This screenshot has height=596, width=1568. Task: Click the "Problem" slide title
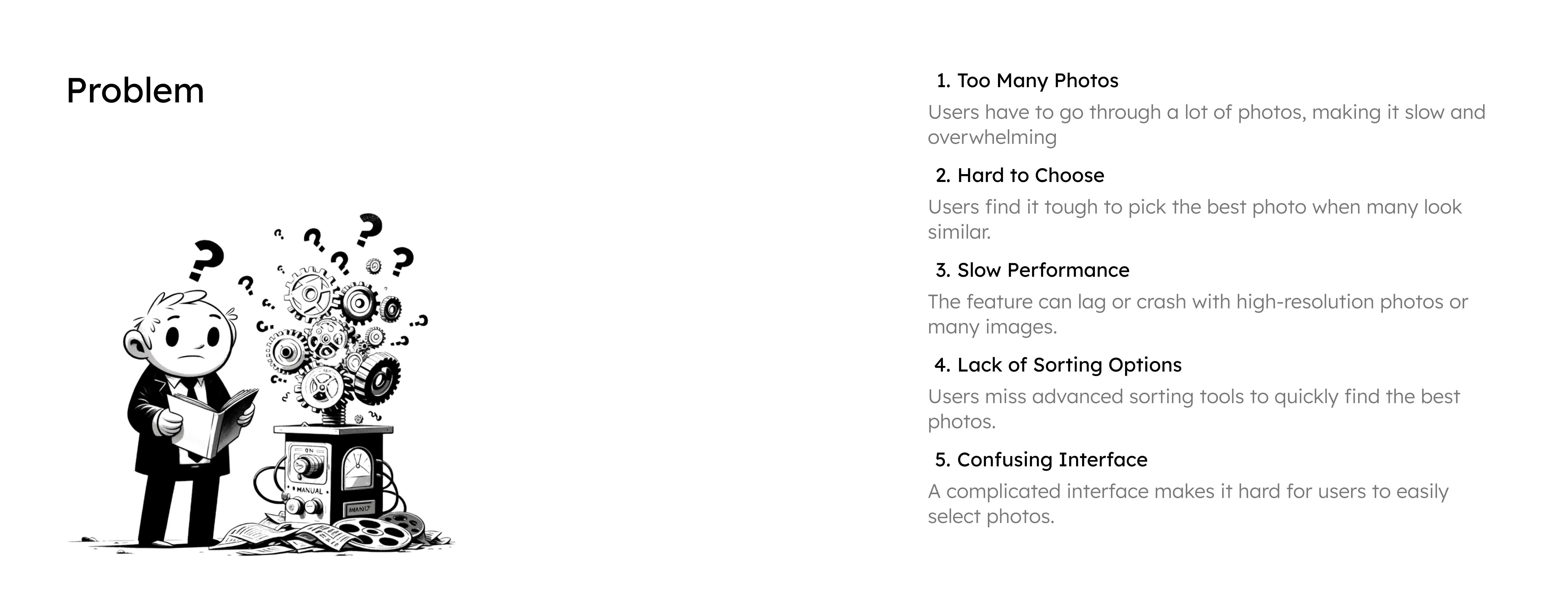135,91
